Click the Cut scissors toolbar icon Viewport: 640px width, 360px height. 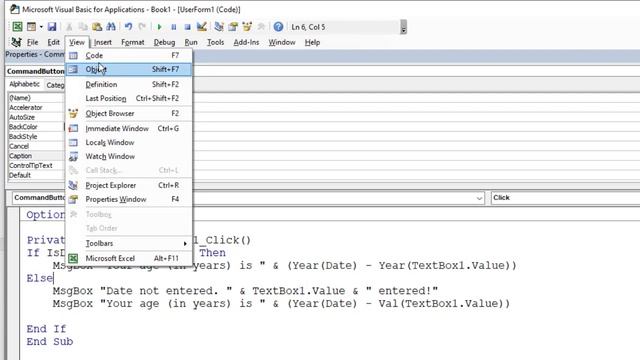[x=69, y=27]
